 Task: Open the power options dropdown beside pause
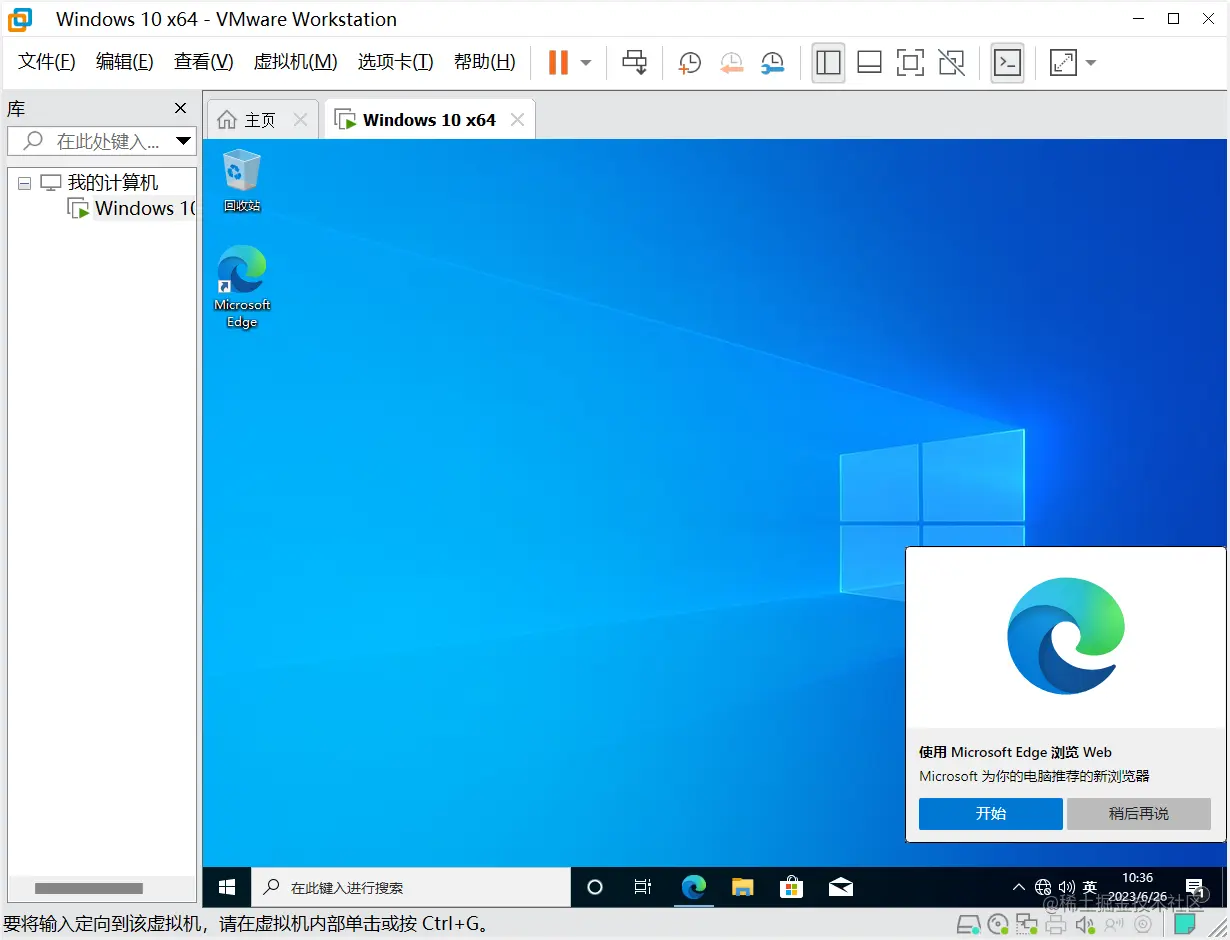pos(586,62)
